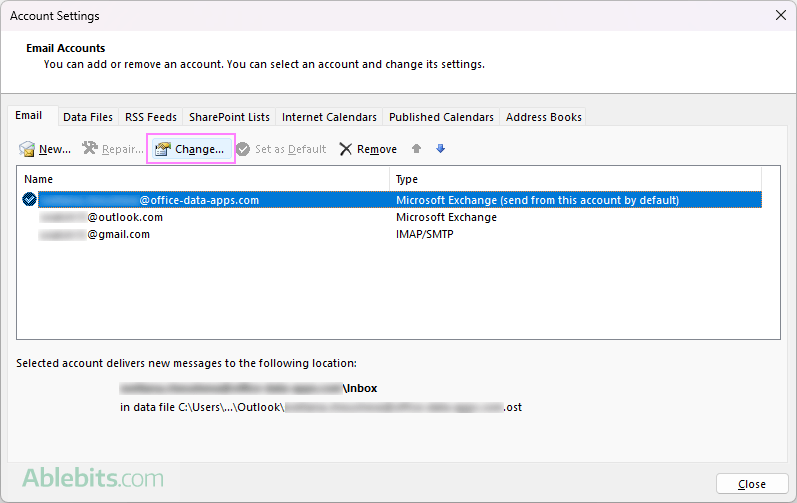Click the Repair... label text
The width and height of the screenshot is (797, 503).
pyautogui.click(x=122, y=149)
